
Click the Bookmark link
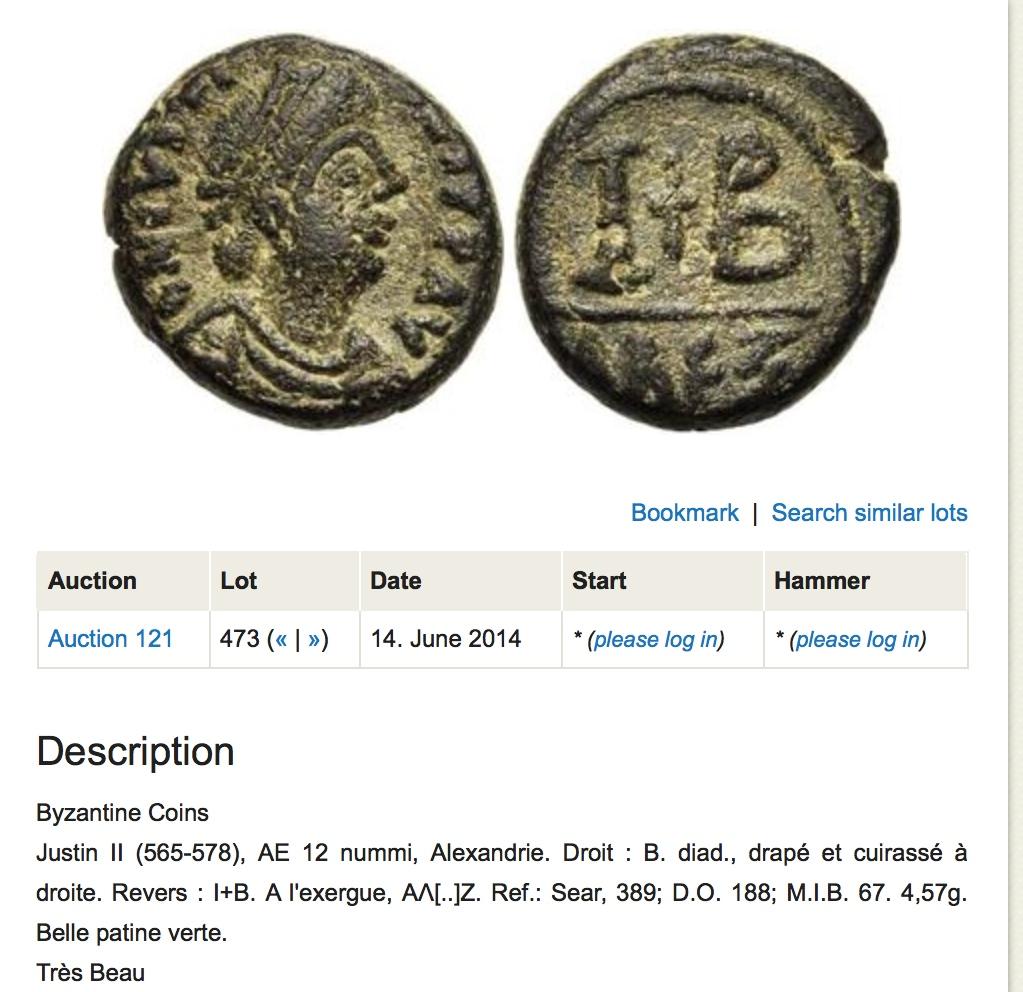684,513
